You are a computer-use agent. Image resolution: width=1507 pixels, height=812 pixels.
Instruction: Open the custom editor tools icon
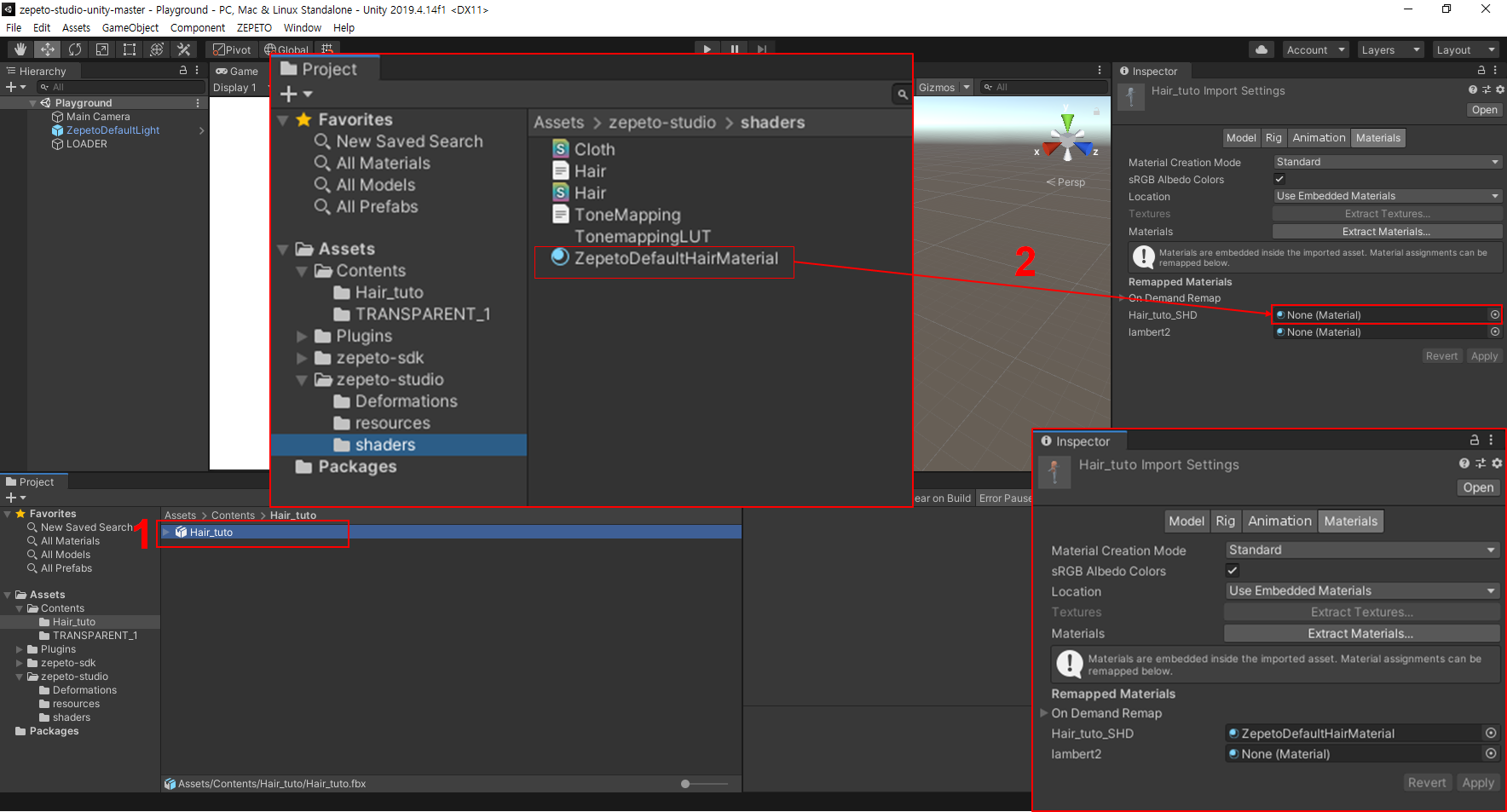[184, 49]
